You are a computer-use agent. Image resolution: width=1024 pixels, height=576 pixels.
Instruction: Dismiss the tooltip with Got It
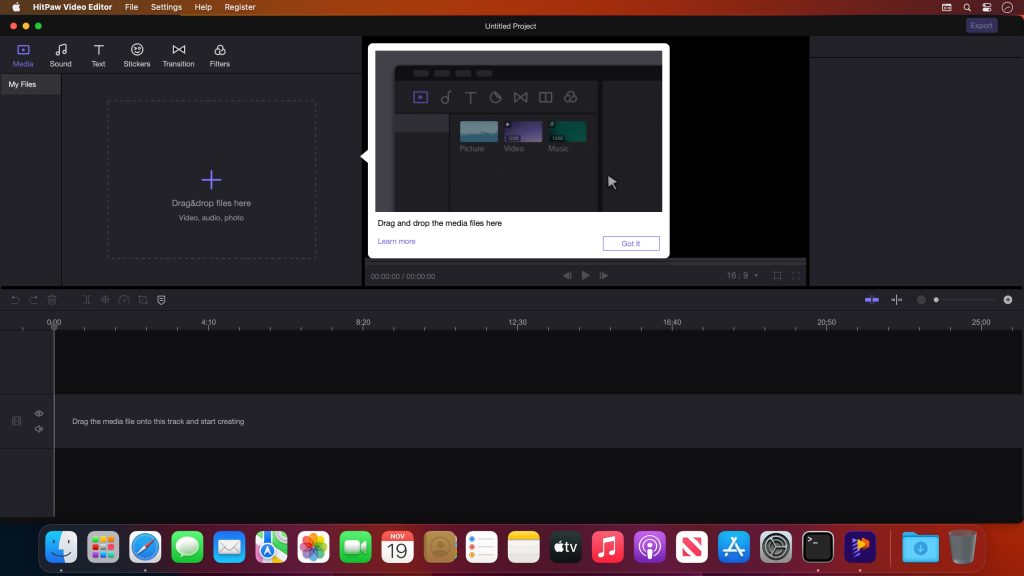[x=631, y=243]
